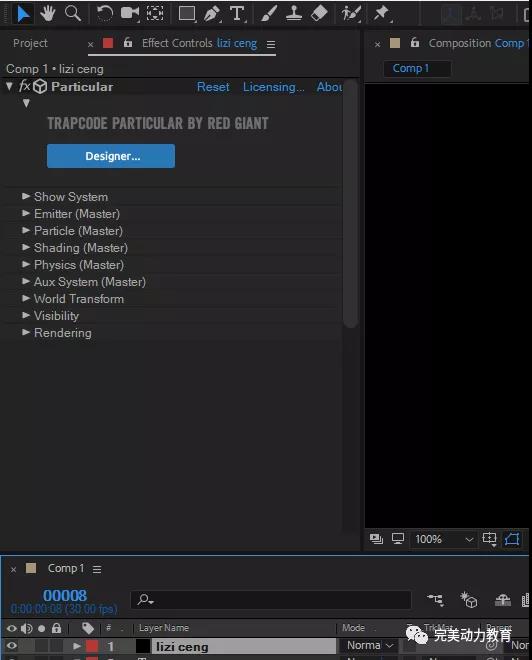Select the Pen tool
Image resolution: width=532 pixels, height=660 pixels.
tap(212, 14)
